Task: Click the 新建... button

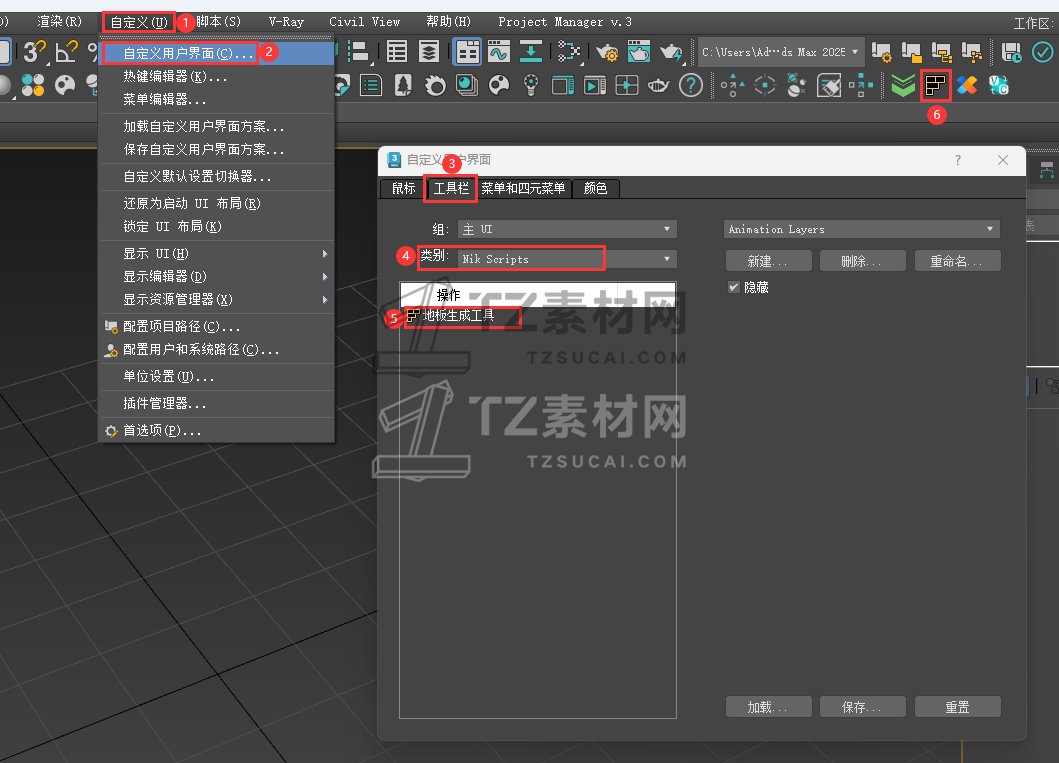Action: click(x=769, y=261)
